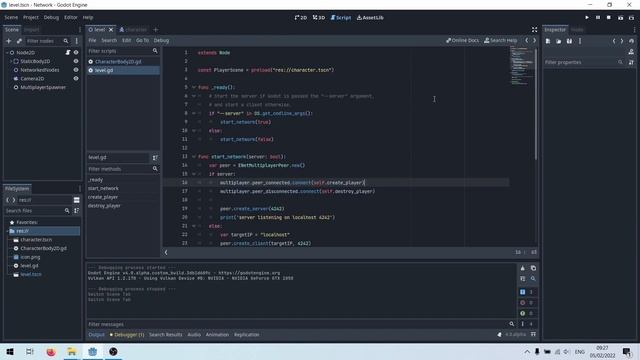This screenshot has width=640, height=360.
Task: Open Scene dock options menu
Action: (80, 30)
